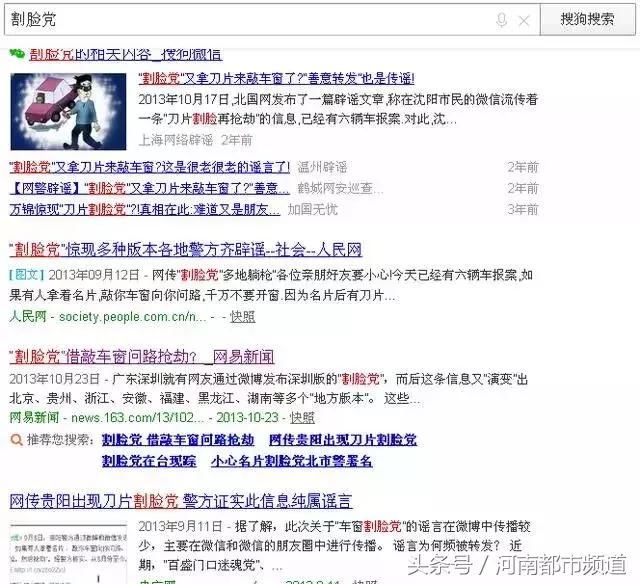Image resolution: width=640 pixels, height=584 pixels.
Task: Open the 这是很老很老的谣言了 link
Action: 149,167
